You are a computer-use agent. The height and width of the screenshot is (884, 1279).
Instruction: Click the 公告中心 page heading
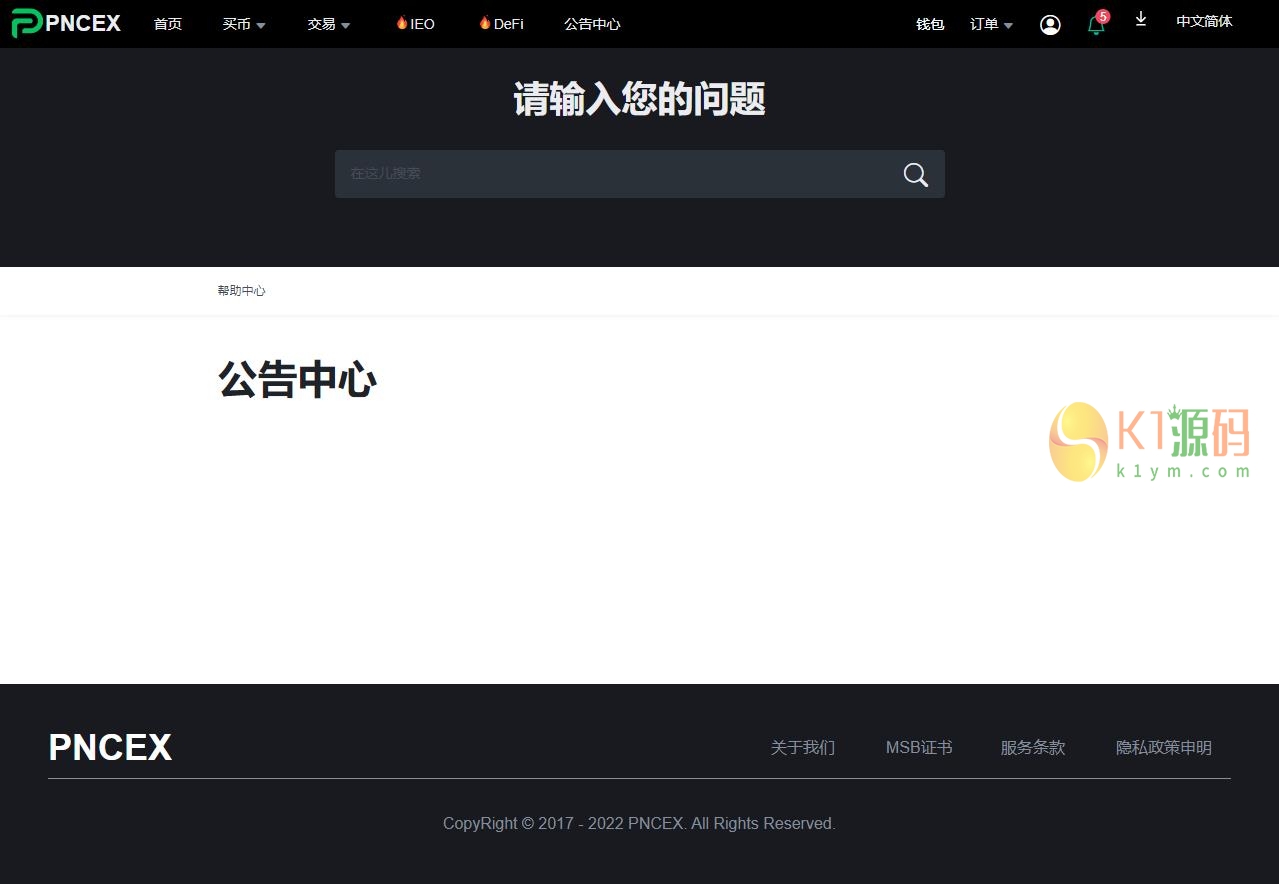(297, 380)
